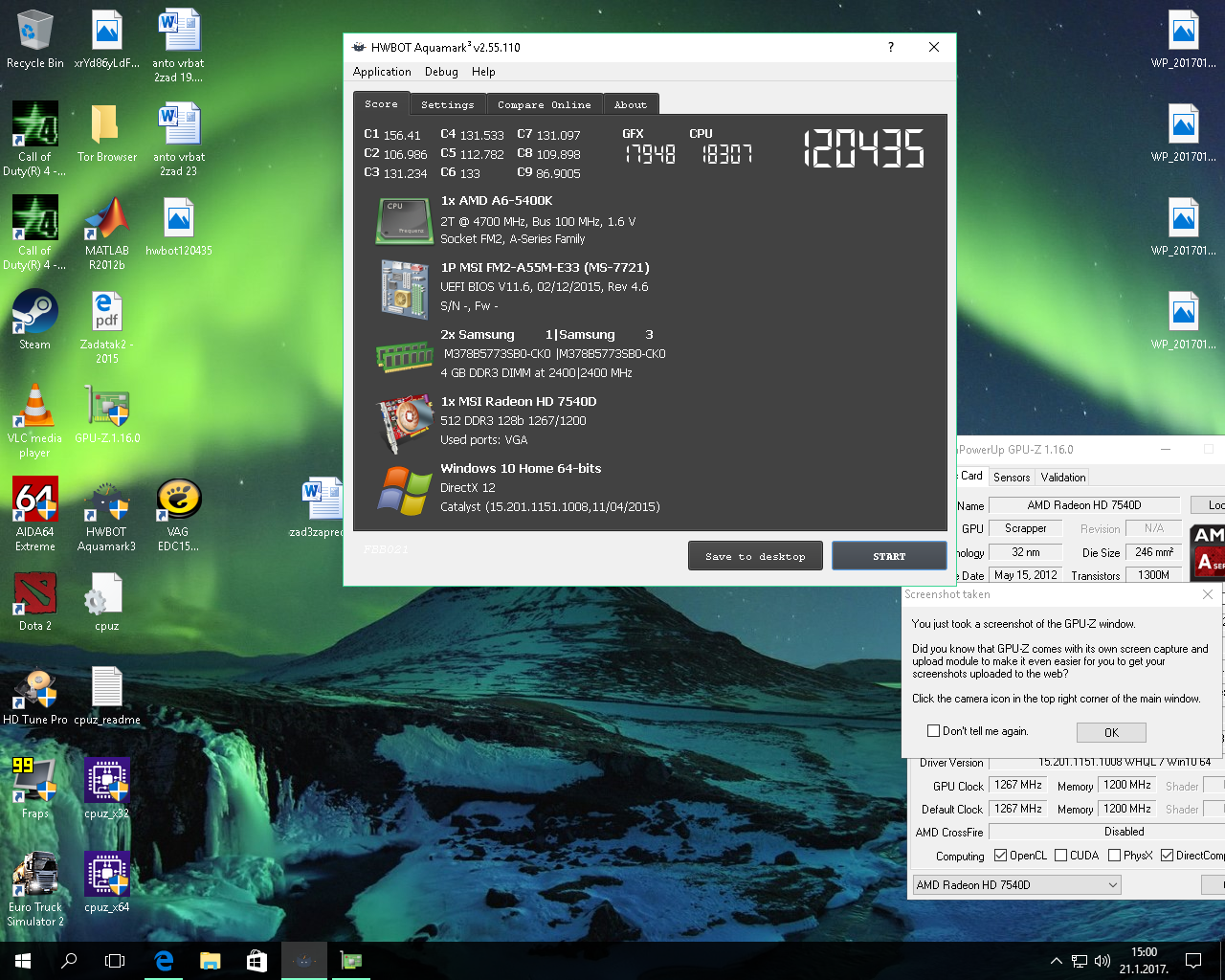This screenshot has width=1225, height=980.
Task: Launch Euro Truck Simulator 2 shortcut
Action: pos(35,890)
